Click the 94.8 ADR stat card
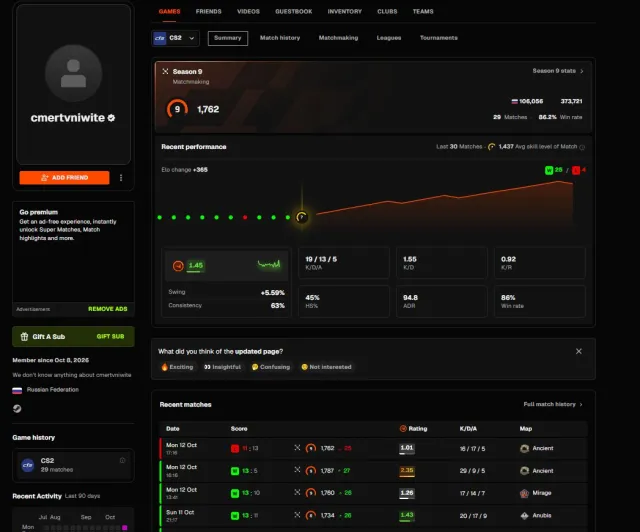640x532 pixels. (441, 301)
